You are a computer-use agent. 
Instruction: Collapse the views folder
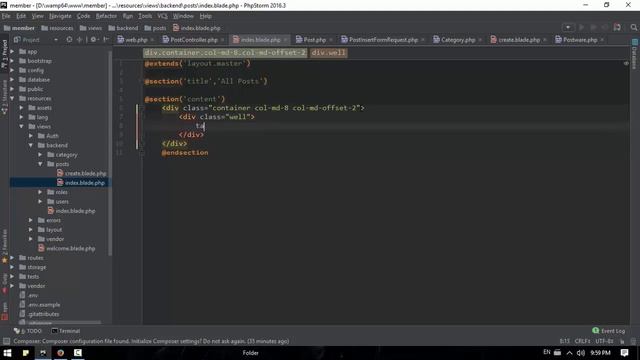22,127
